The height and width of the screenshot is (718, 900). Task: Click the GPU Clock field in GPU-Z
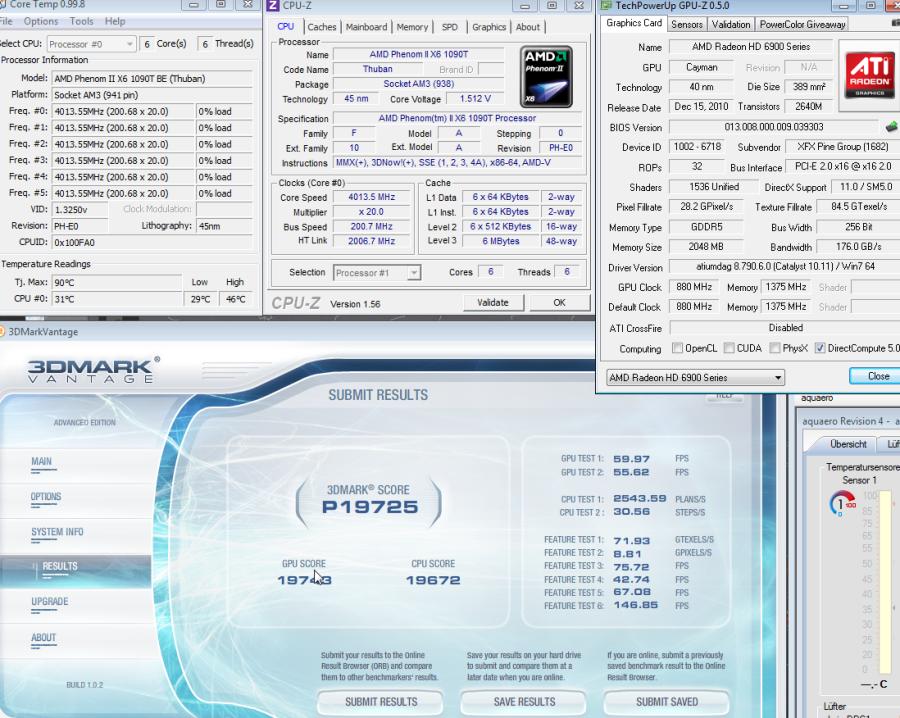pyautogui.click(x=694, y=287)
